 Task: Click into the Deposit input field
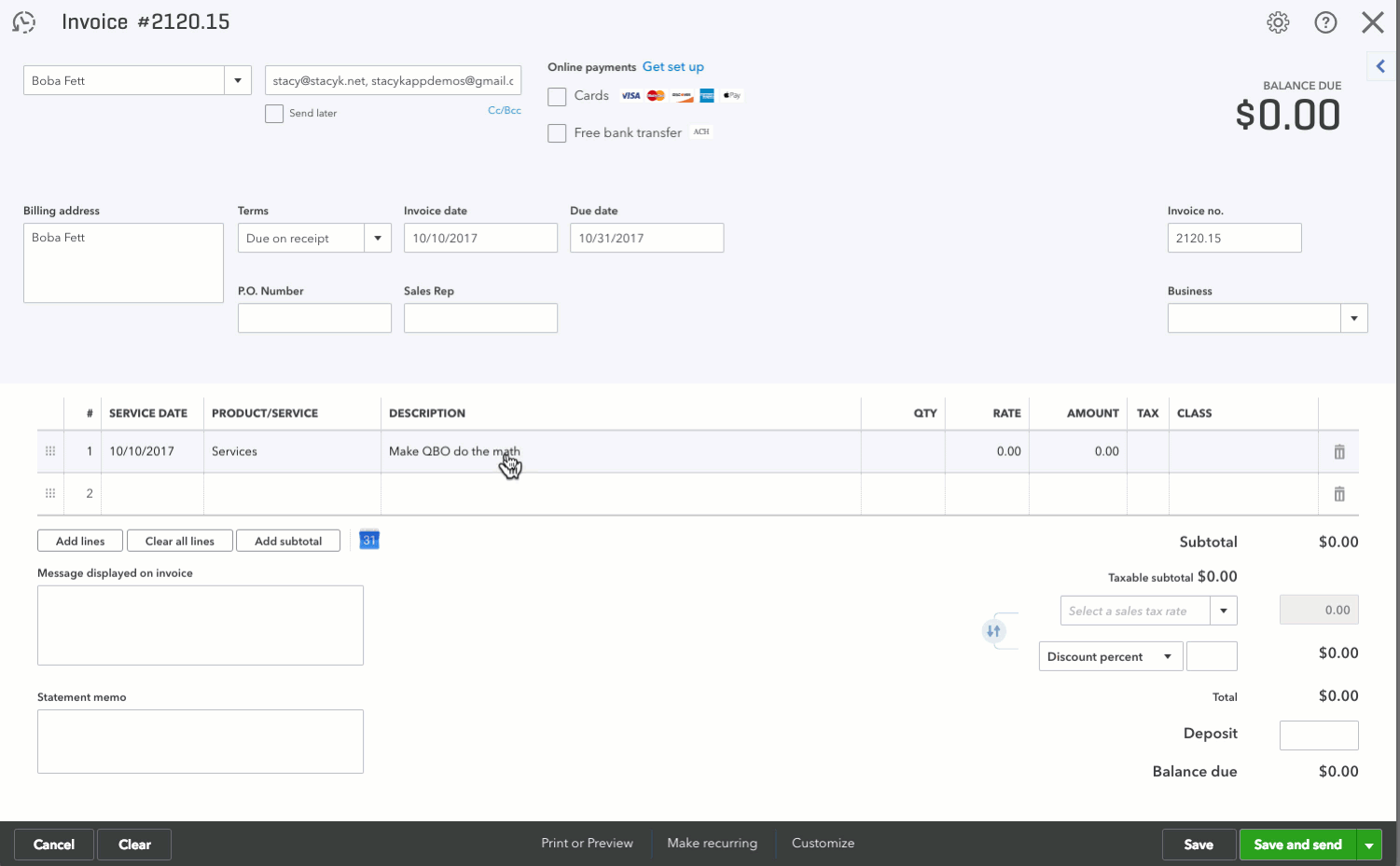[x=1318, y=735]
